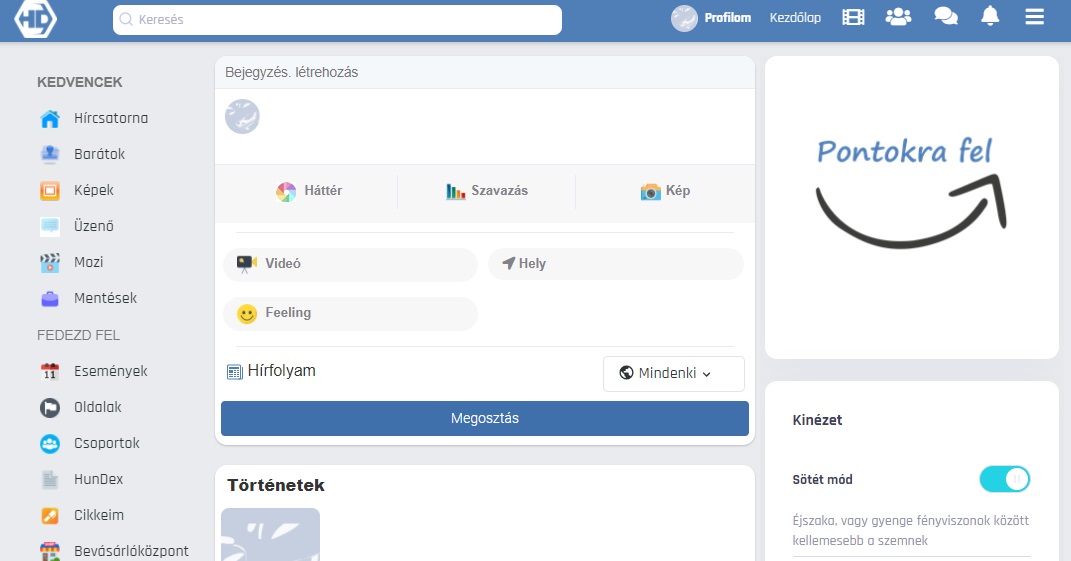Open Hírcsatorna in the sidebar
Viewport: 1071px width, 561px height.
click(x=110, y=119)
